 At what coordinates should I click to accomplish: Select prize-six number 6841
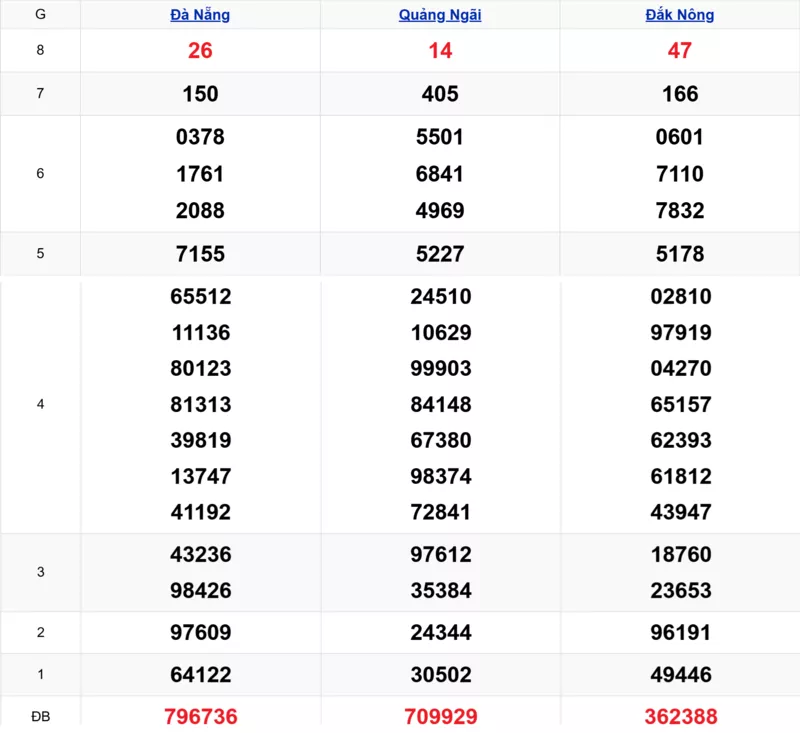(x=440, y=174)
